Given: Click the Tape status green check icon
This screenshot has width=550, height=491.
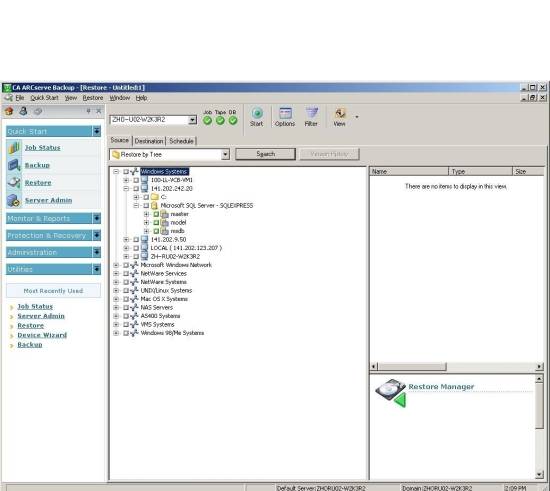Looking at the screenshot, I should [220, 121].
